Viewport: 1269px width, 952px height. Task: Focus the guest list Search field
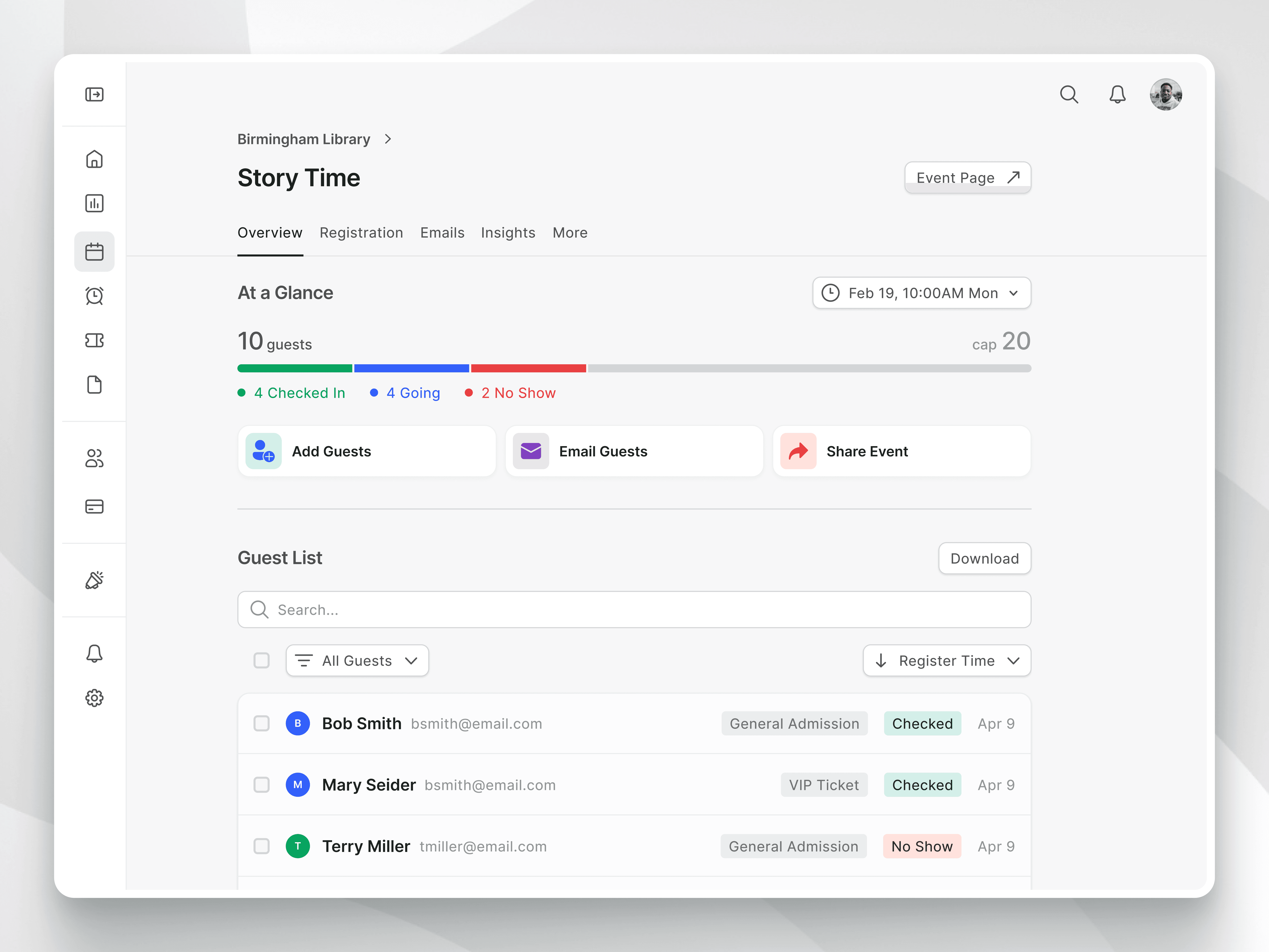(x=634, y=610)
